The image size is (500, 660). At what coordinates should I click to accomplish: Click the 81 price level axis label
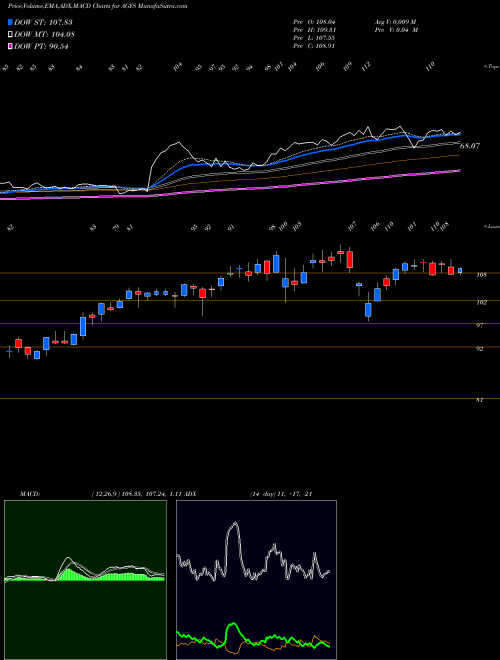click(479, 400)
